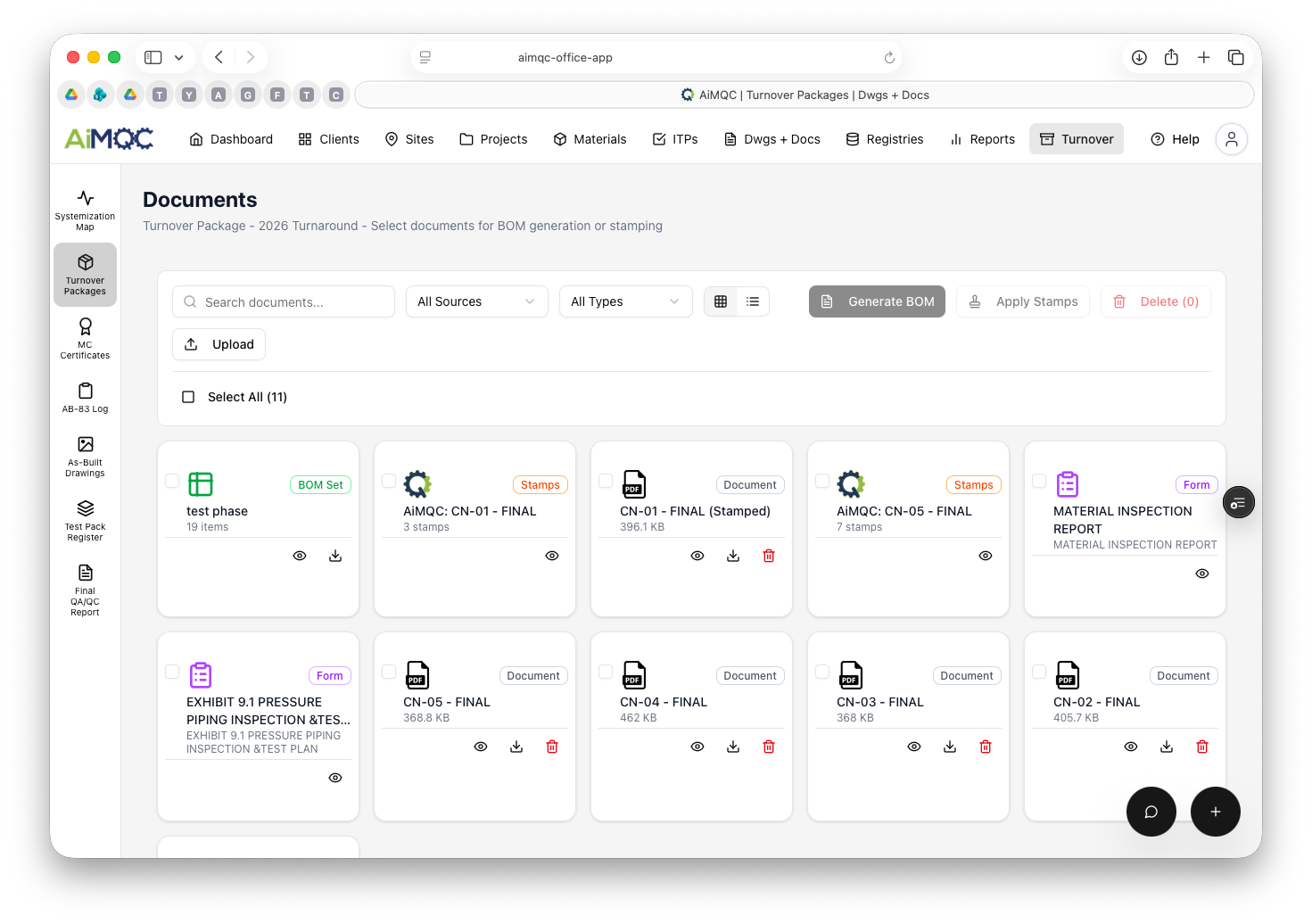1312x924 pixels.
Task: Select the test phase BOM Set checkbox
Action: [172, 481]
